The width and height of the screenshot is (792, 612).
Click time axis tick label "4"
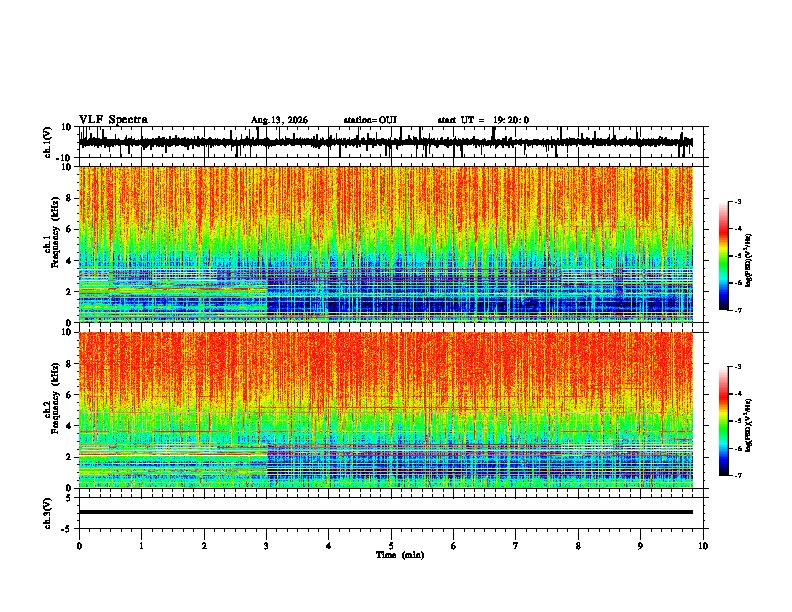click(329, 546)
